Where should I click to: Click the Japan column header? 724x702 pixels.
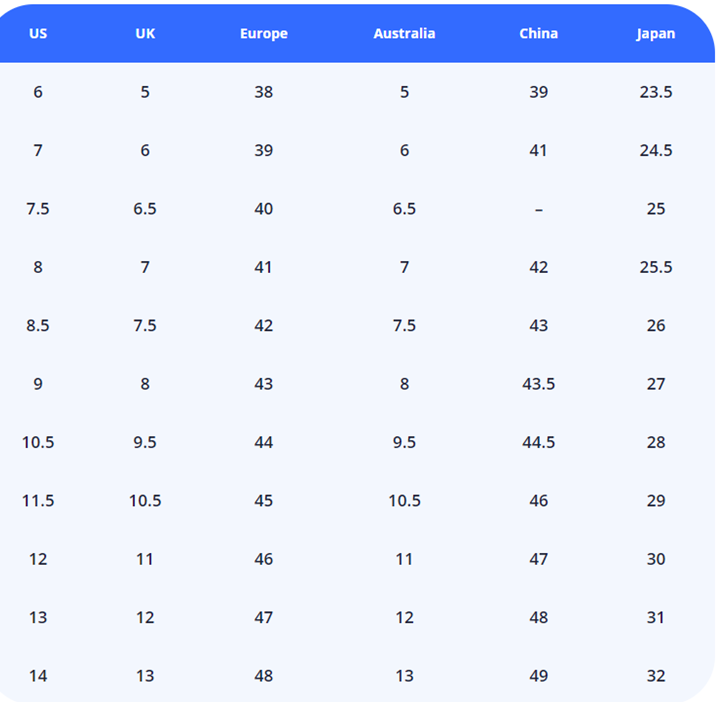[x=655, y=33]
